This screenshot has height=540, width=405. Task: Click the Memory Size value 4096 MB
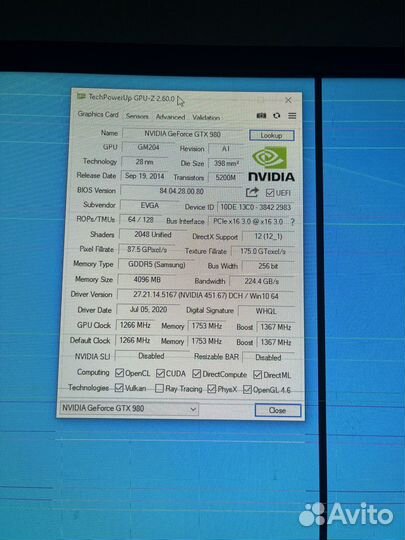tap(147, 280)
